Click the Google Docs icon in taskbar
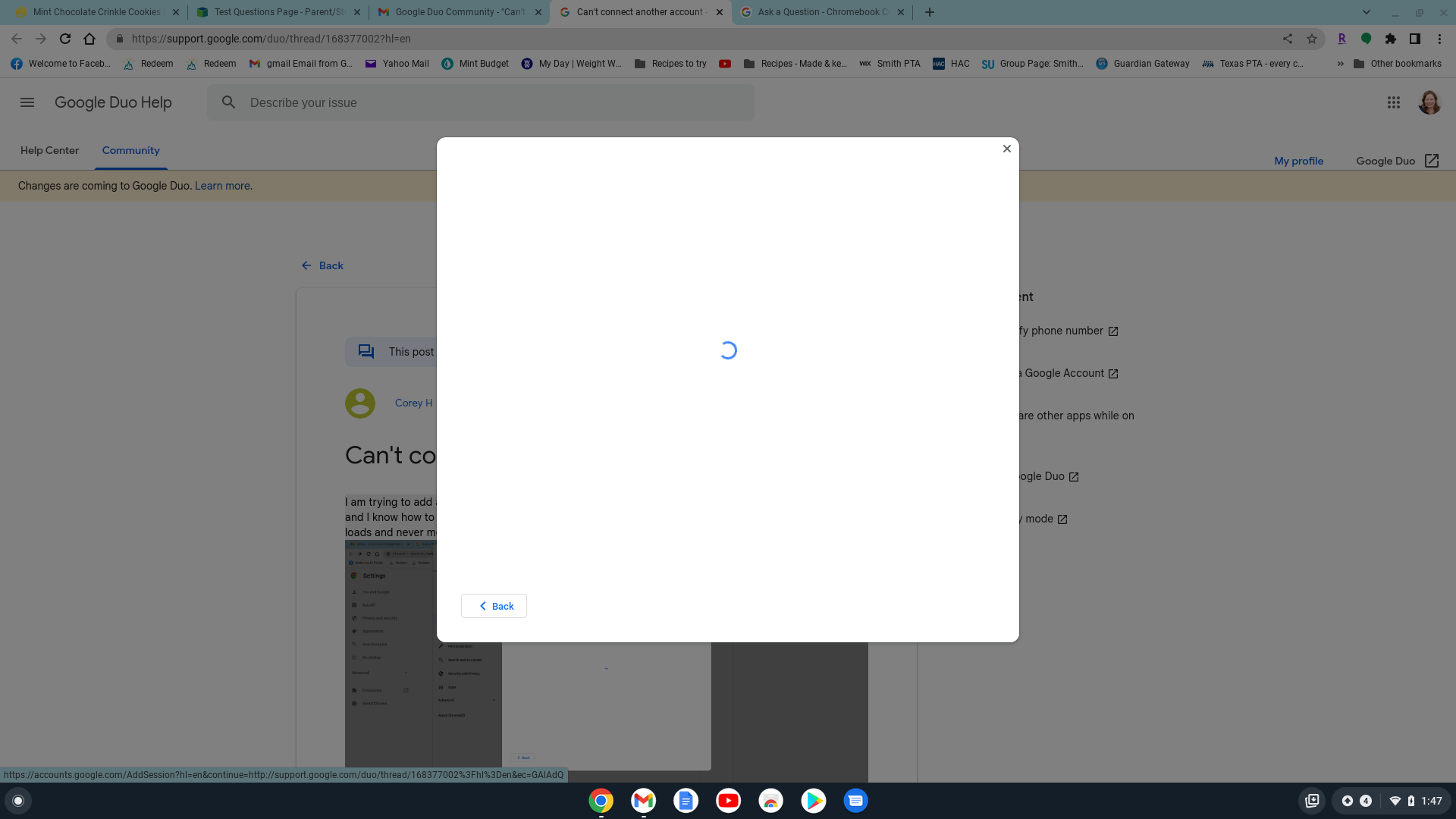This screenshot has width=1456, height=819. pyautogui.click(x=686, y=800)
